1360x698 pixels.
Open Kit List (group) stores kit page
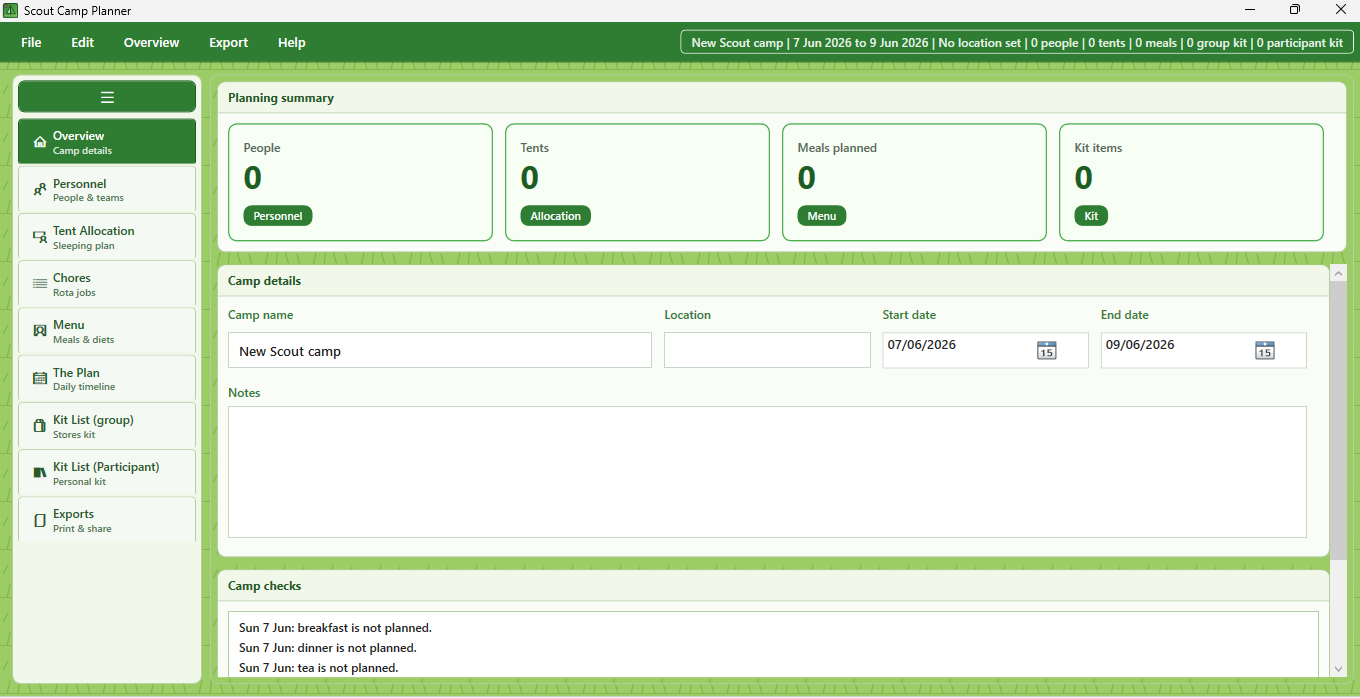coord(107,426)
